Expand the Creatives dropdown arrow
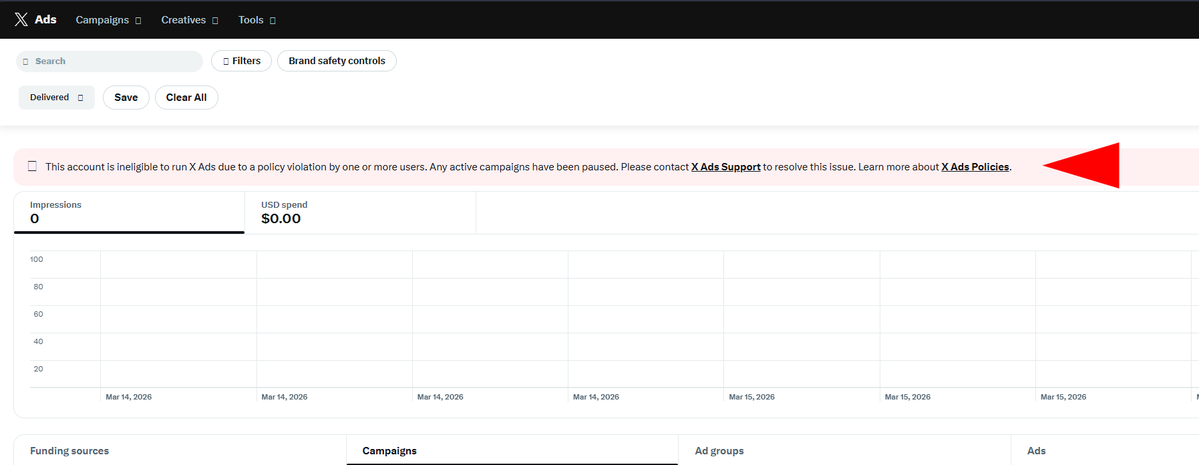 point(215,21)
